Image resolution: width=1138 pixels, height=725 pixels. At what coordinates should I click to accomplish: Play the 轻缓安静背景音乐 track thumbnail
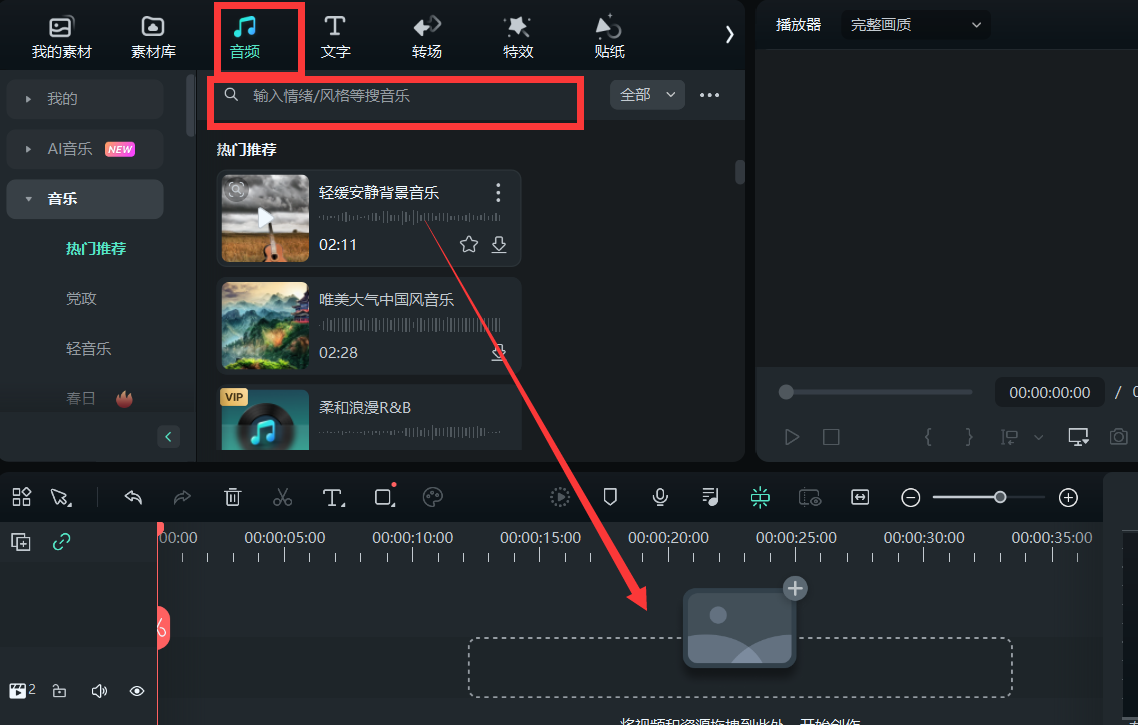(264, 217)
